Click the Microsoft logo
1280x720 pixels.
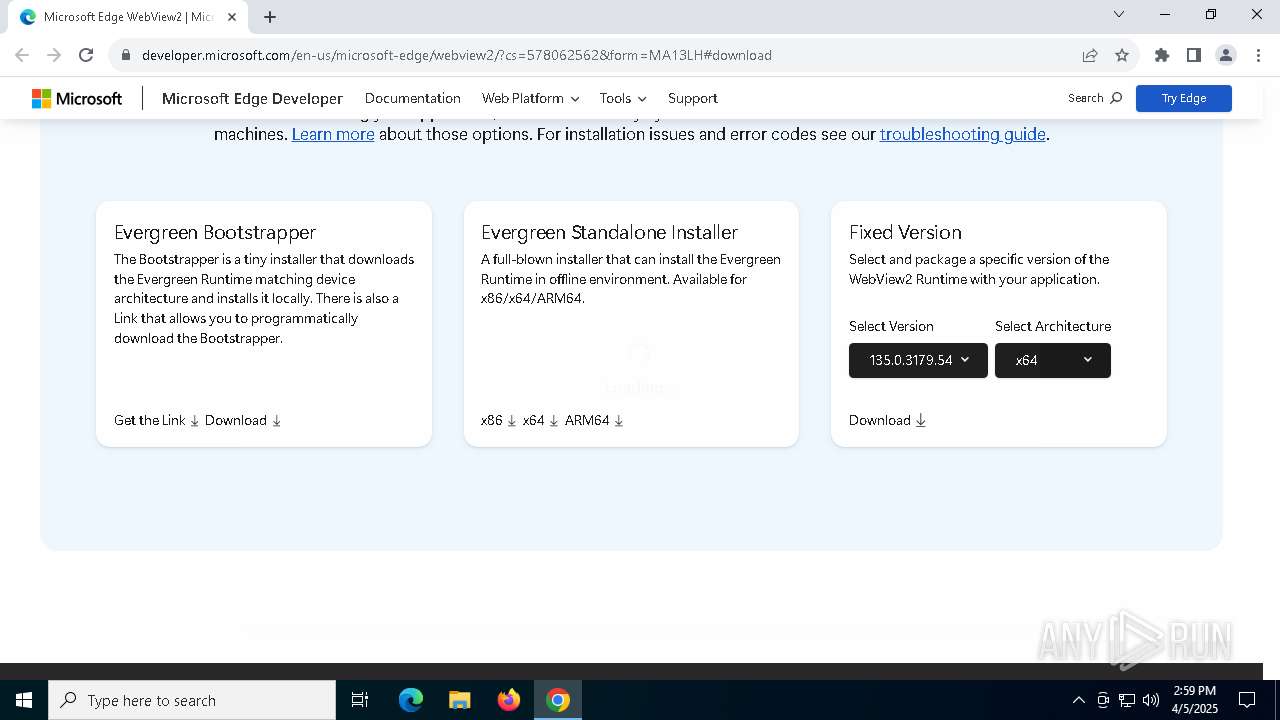click(x=77, y=98)
